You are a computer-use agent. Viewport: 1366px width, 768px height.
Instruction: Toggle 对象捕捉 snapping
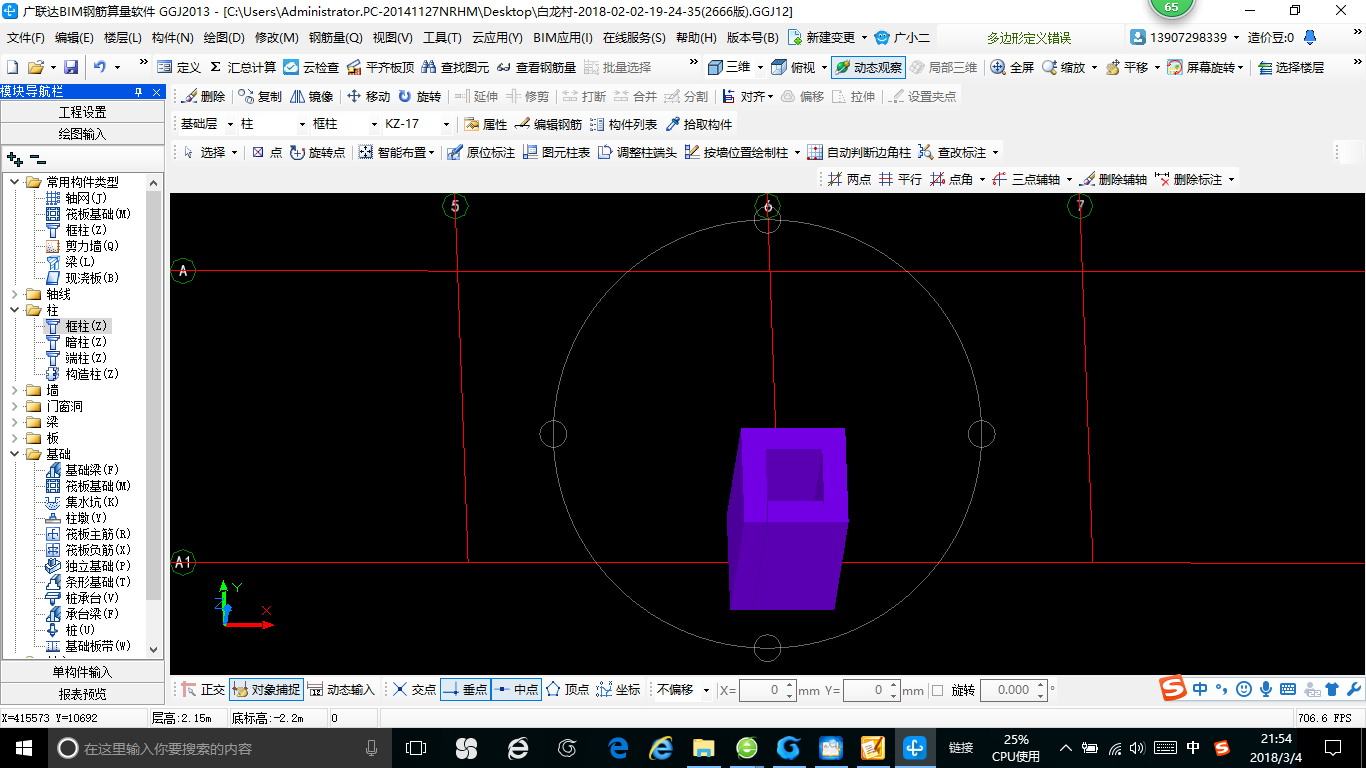(x=265, y=690)
